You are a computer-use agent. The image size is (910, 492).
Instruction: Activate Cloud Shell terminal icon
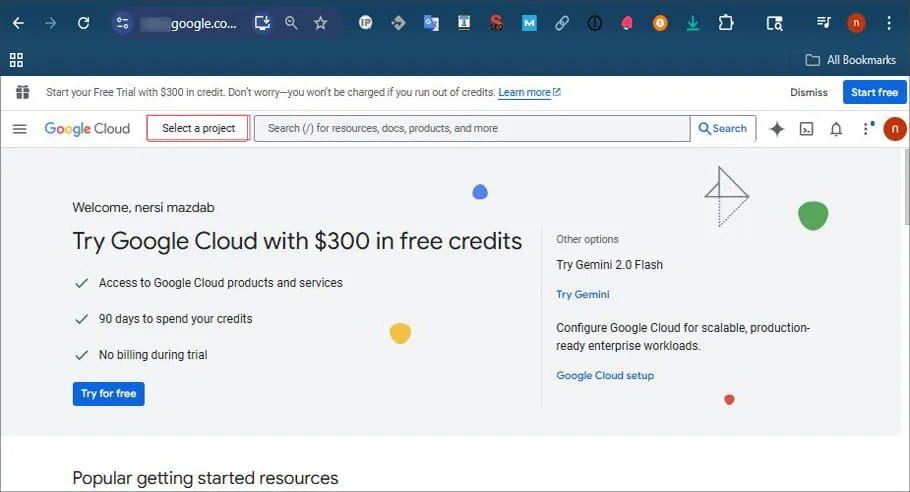coord(806,128)
